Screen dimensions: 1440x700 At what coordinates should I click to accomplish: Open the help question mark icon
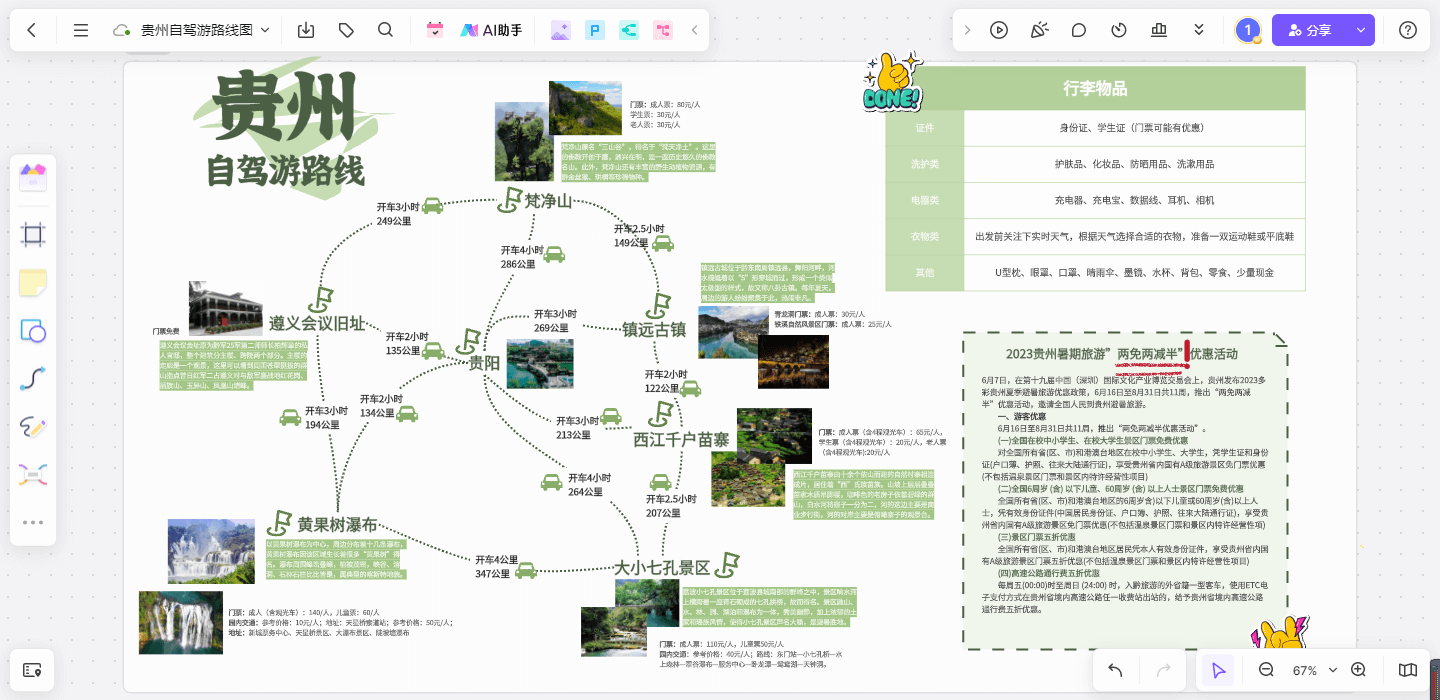1408,30
